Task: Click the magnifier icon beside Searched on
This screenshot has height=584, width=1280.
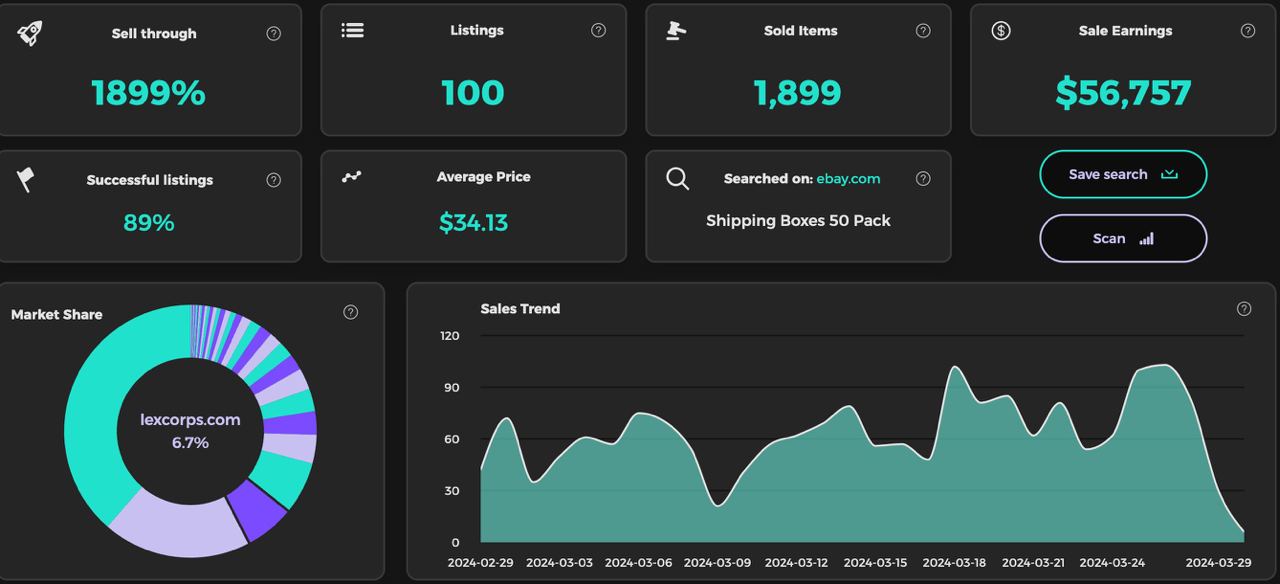Action: coord(677,178)
